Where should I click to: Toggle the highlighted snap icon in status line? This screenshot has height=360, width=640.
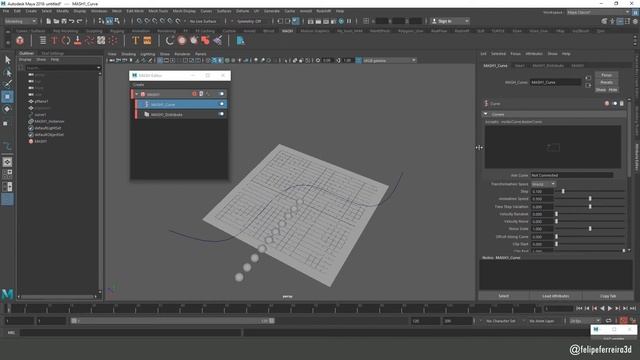coord(109,21)
